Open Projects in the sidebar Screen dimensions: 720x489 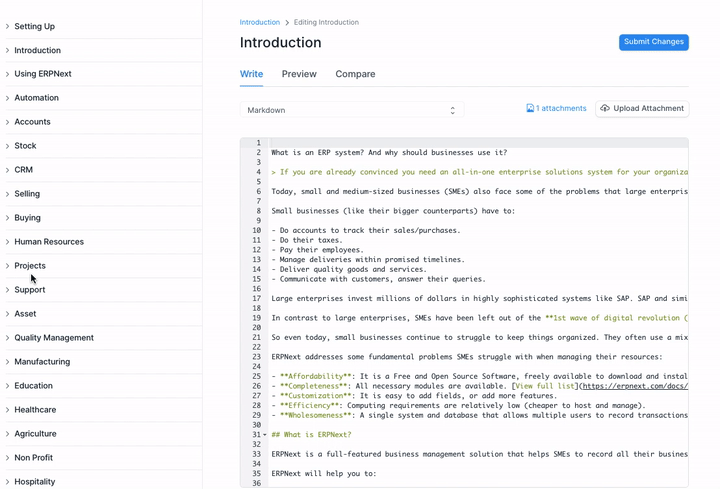30,266
